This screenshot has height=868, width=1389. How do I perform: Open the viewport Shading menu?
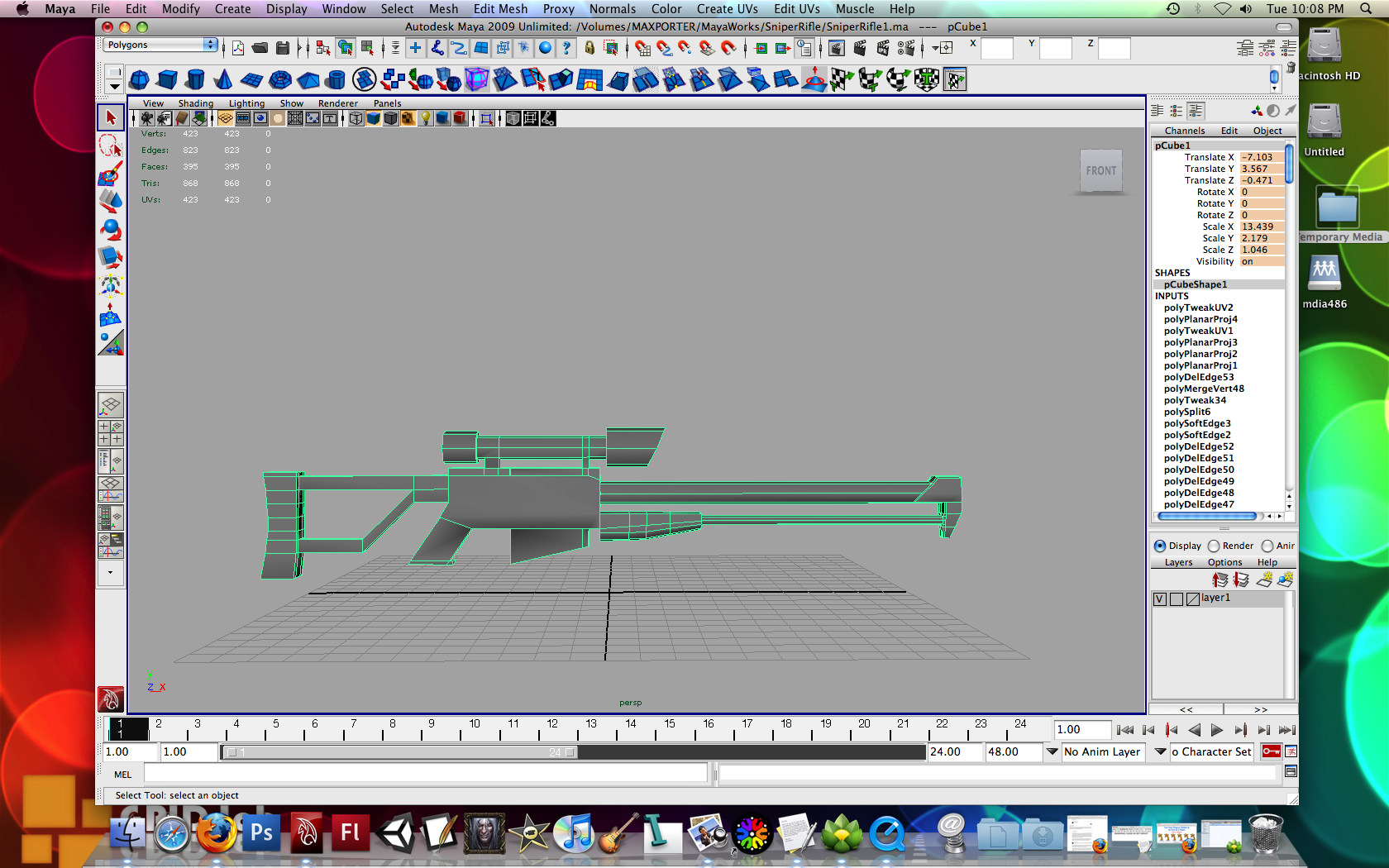pyautogui.click(x=196, y=103)
